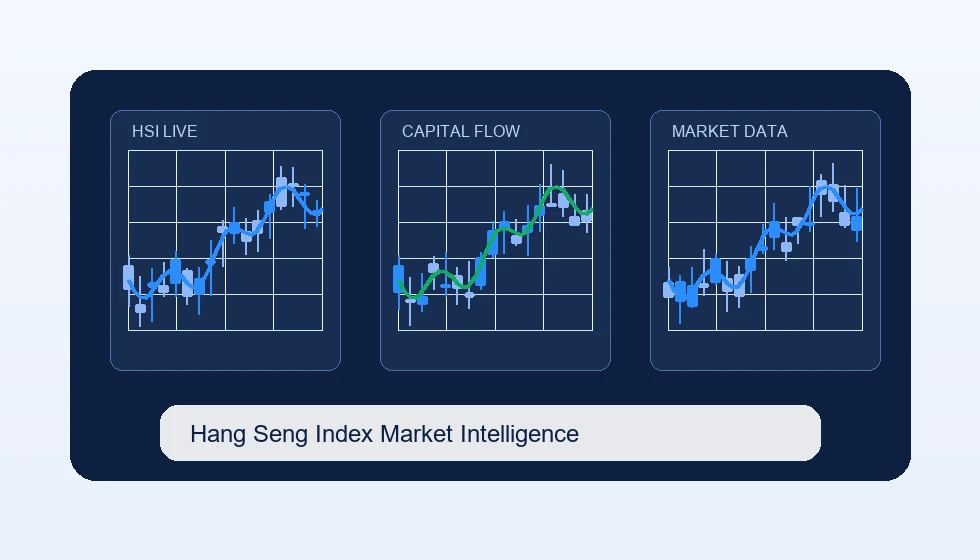Select the HSI LIVE candlestick chart
Viewport: 980px width, 560px height.
(226, 240)
